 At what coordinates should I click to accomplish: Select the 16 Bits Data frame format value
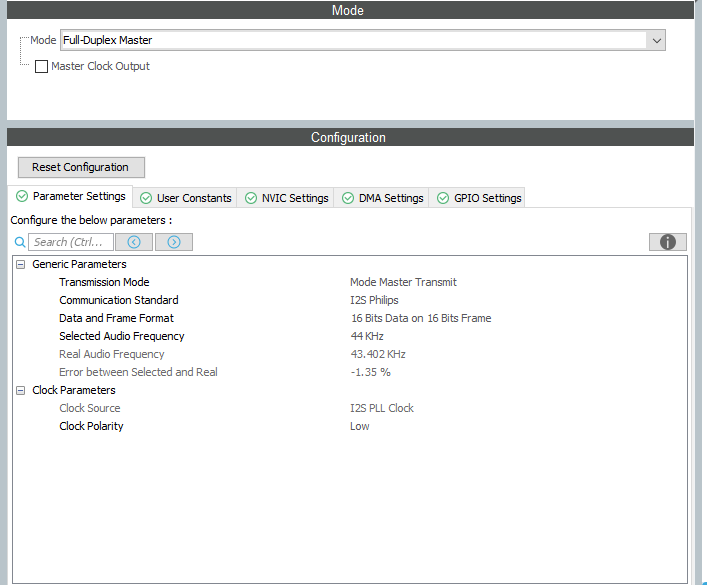click(421, 318)
